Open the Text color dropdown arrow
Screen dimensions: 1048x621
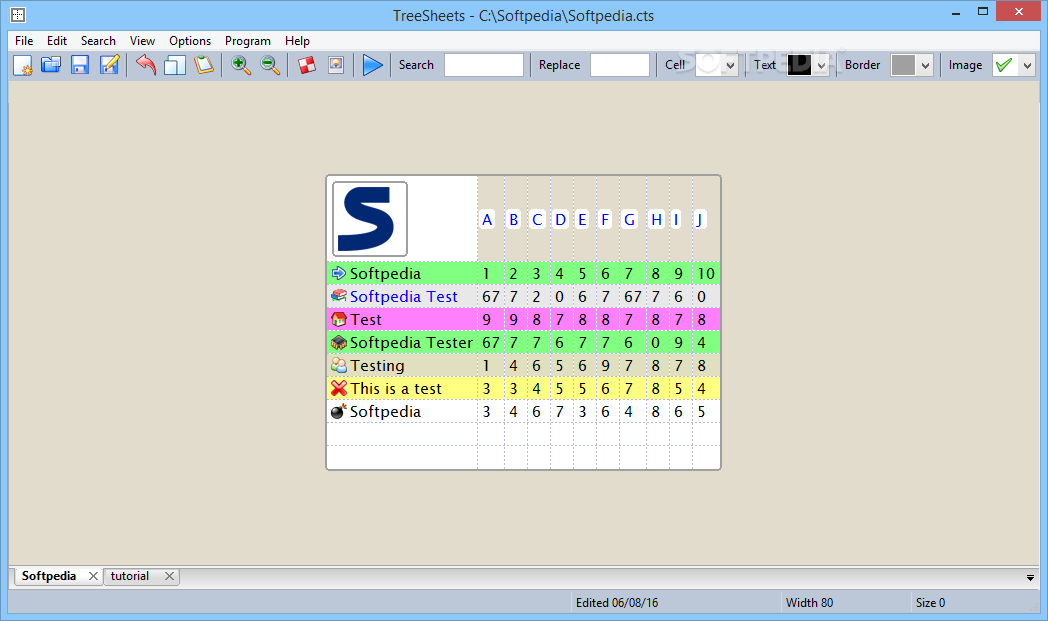click(x=821, y=66)
